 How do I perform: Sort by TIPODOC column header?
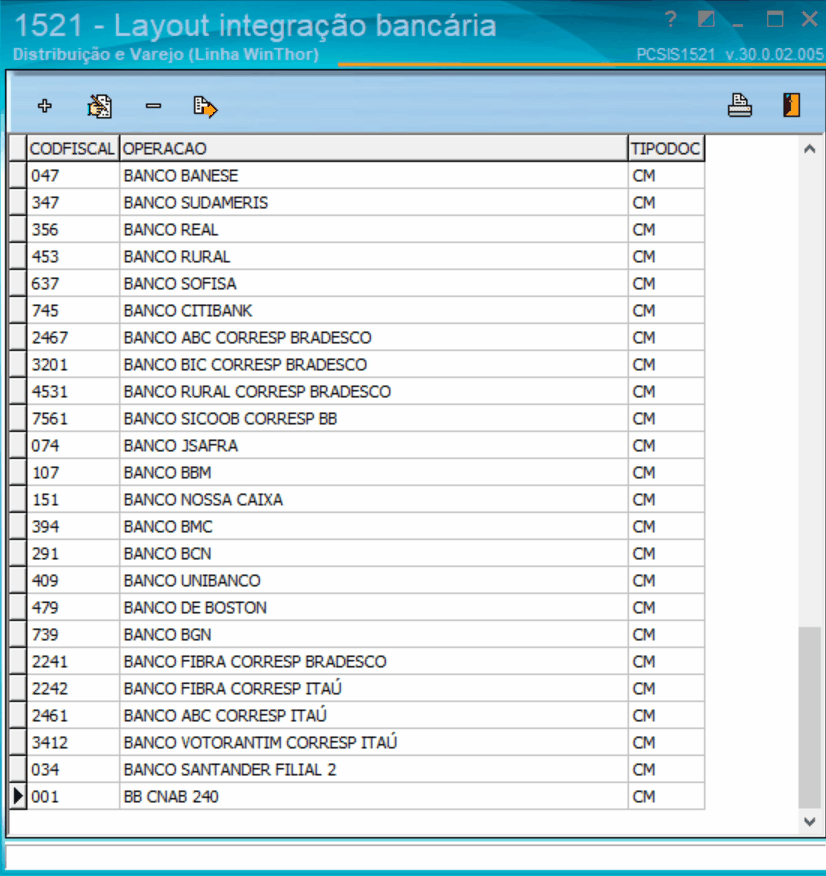pyautogui.click(x=666, y=149)
